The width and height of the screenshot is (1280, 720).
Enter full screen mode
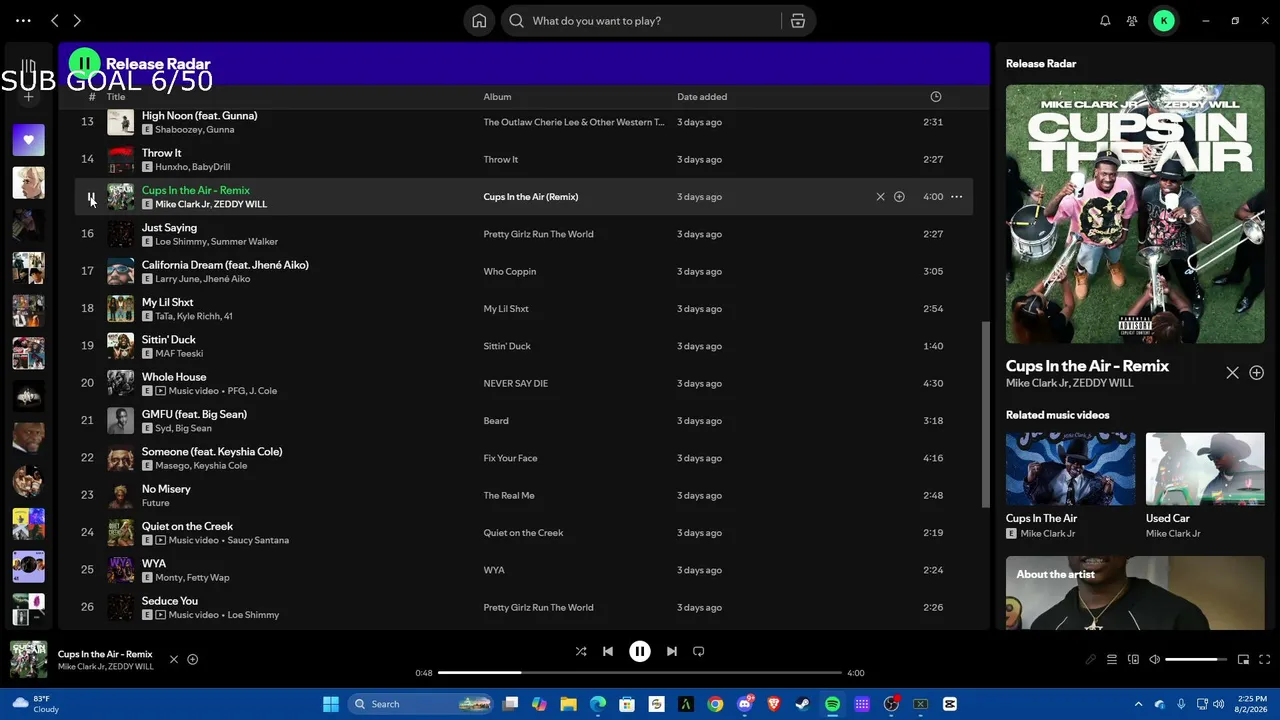1265,660
